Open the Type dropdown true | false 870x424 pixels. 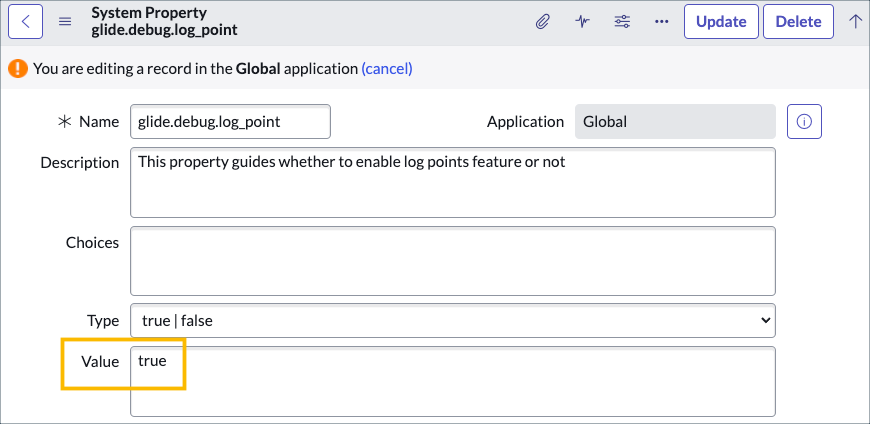pos(453,320)
